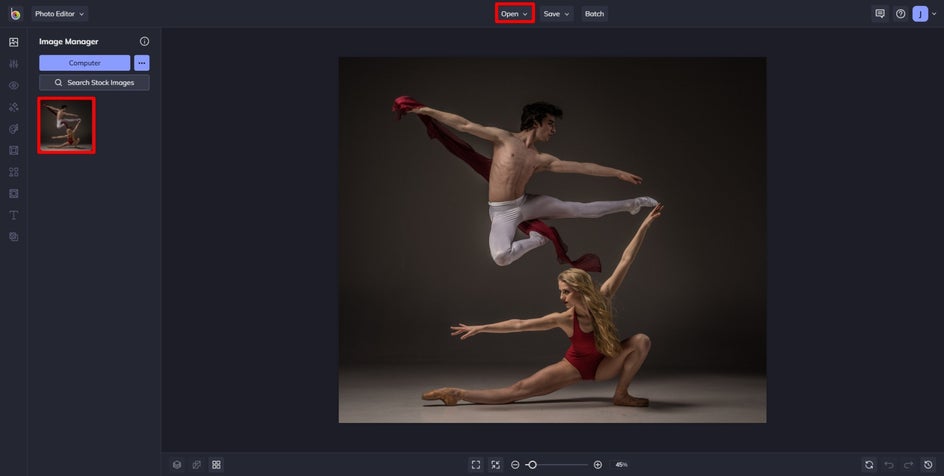
Task: Open the Effects sparkle tool
Action: (14, 107)
